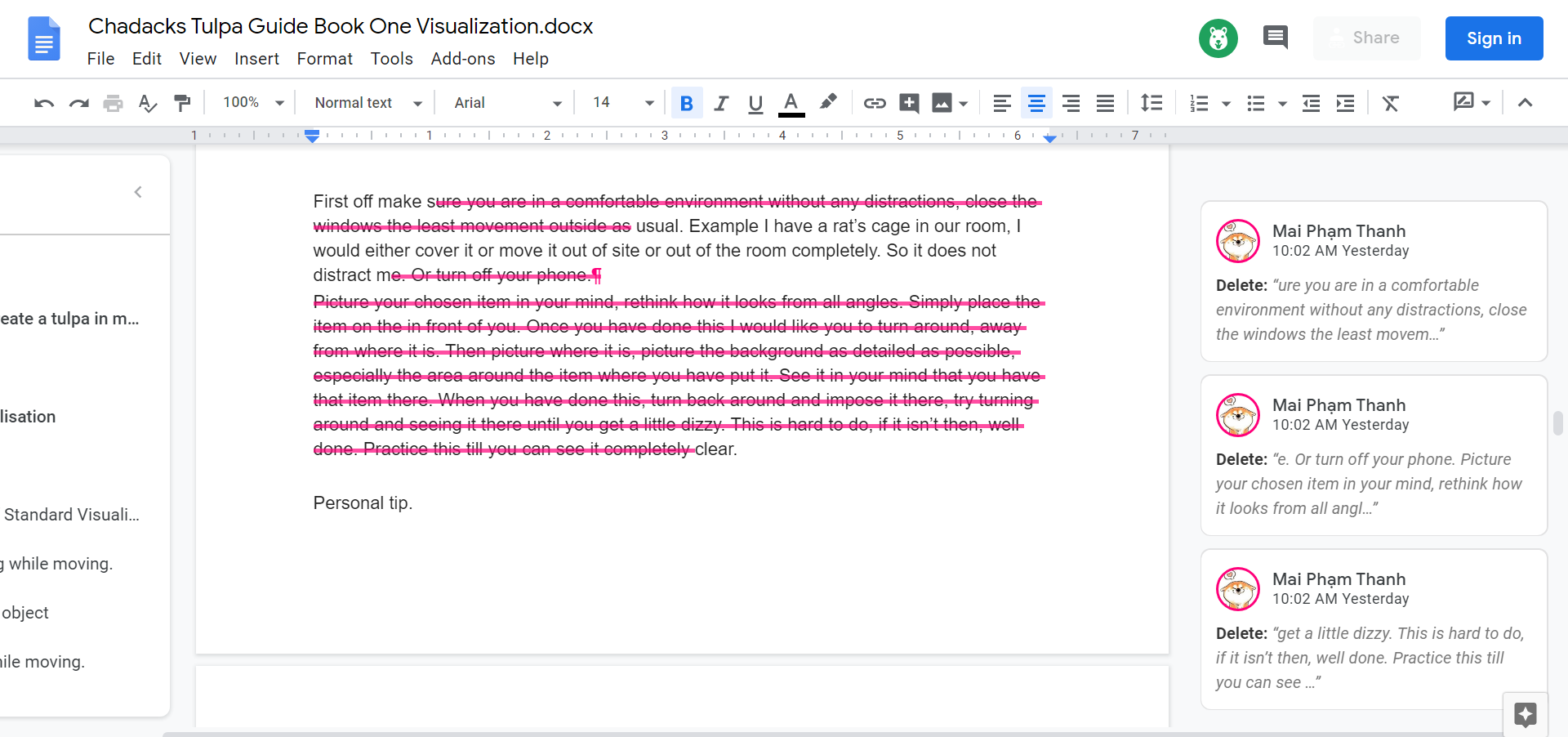Click the Redo arrow icon
This screenshot has width=1568, height=737.
(x=79, y=103)
